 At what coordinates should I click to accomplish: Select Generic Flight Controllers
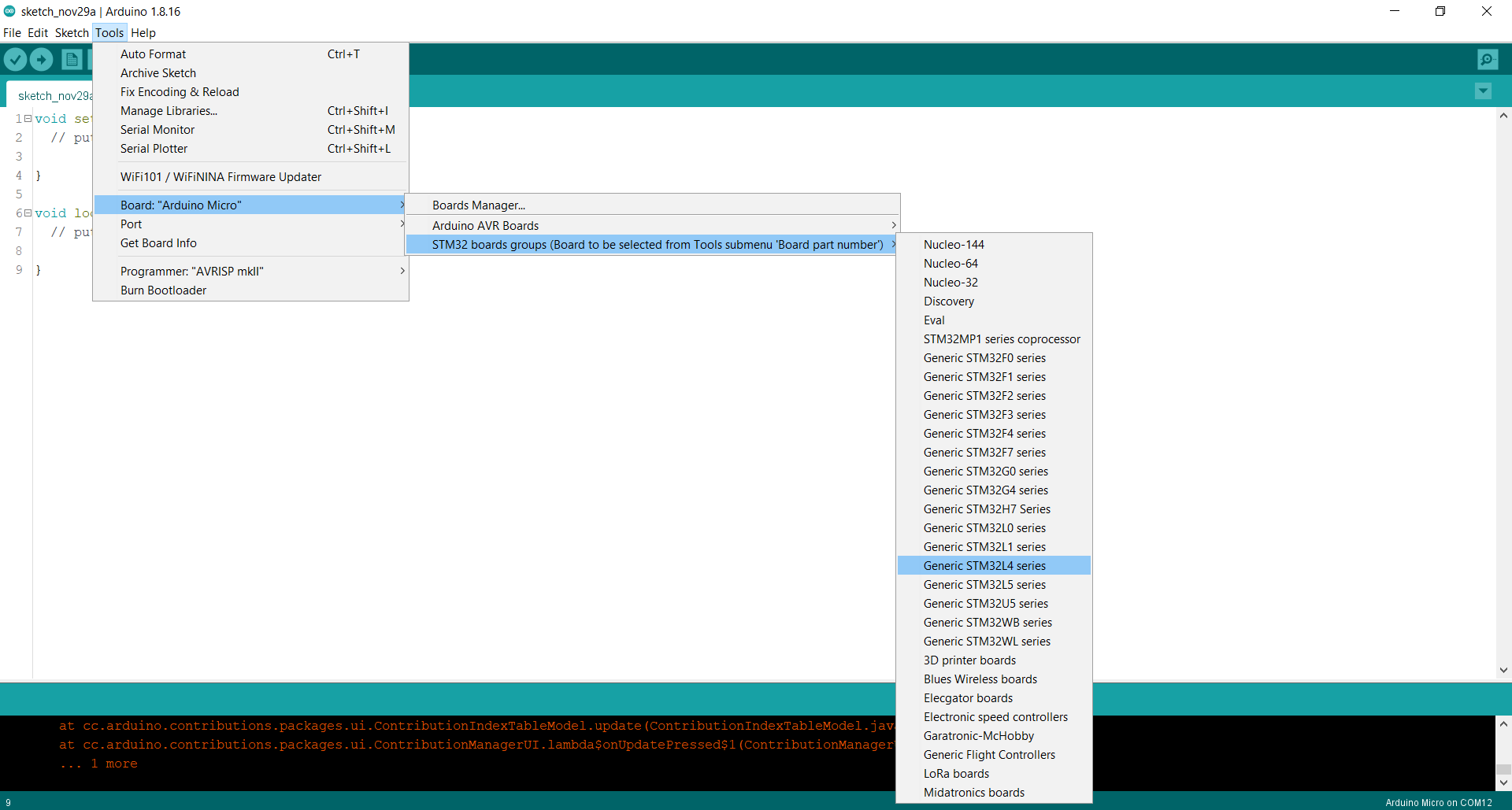(994, 755)
